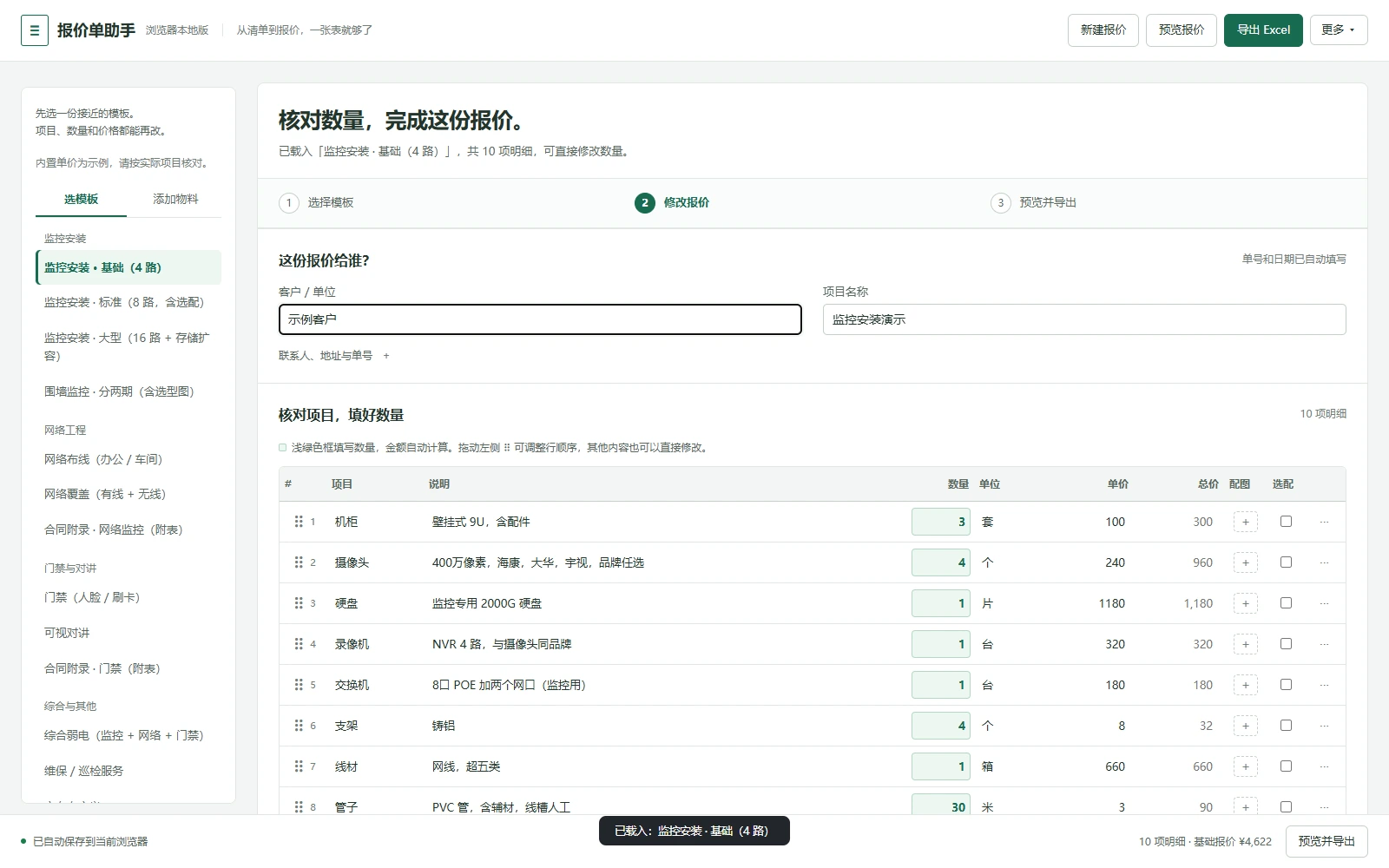
Task: Select template 监控安装·标准 (8 路, 含选配)
Action: 128,302
